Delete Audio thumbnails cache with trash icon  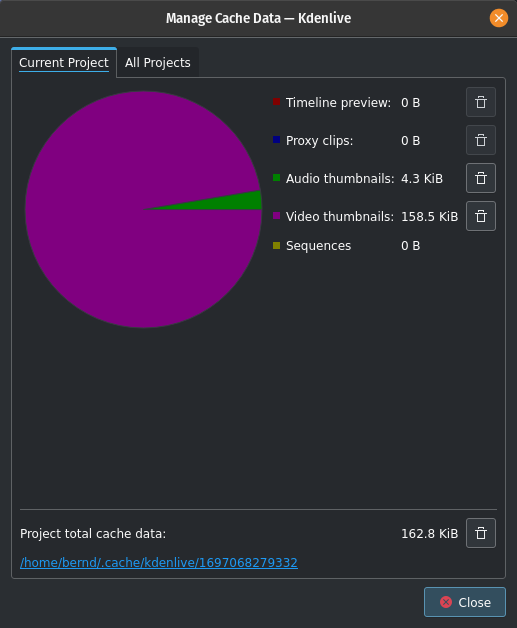[x=481, y=178]
